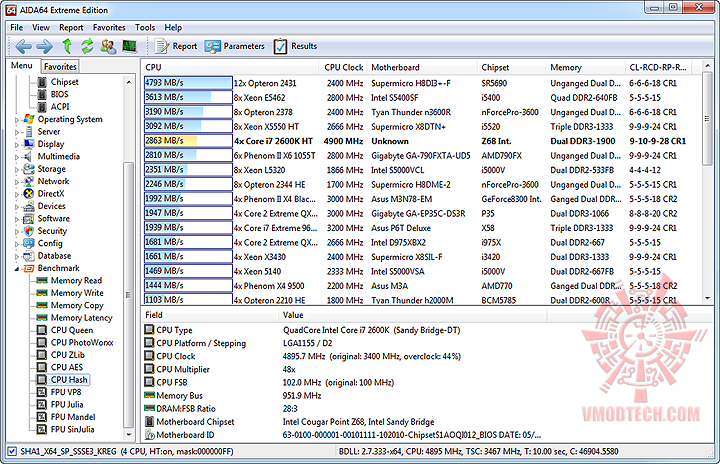The width and height of the screenshot is (720, 464).
Task: Open benchmark Parameters
Action: pos(235,46)
